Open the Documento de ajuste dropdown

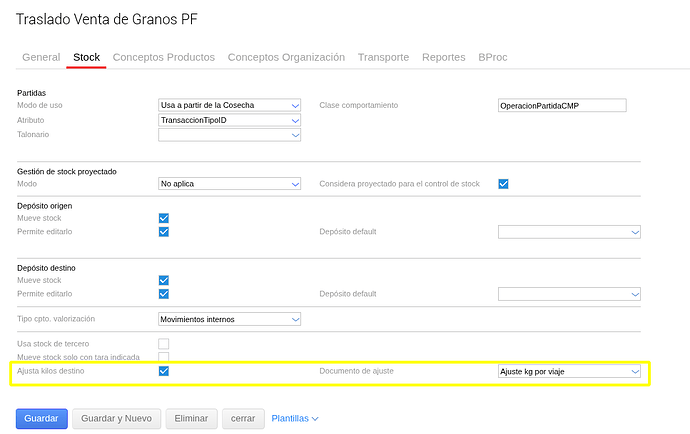pos(569,371)
